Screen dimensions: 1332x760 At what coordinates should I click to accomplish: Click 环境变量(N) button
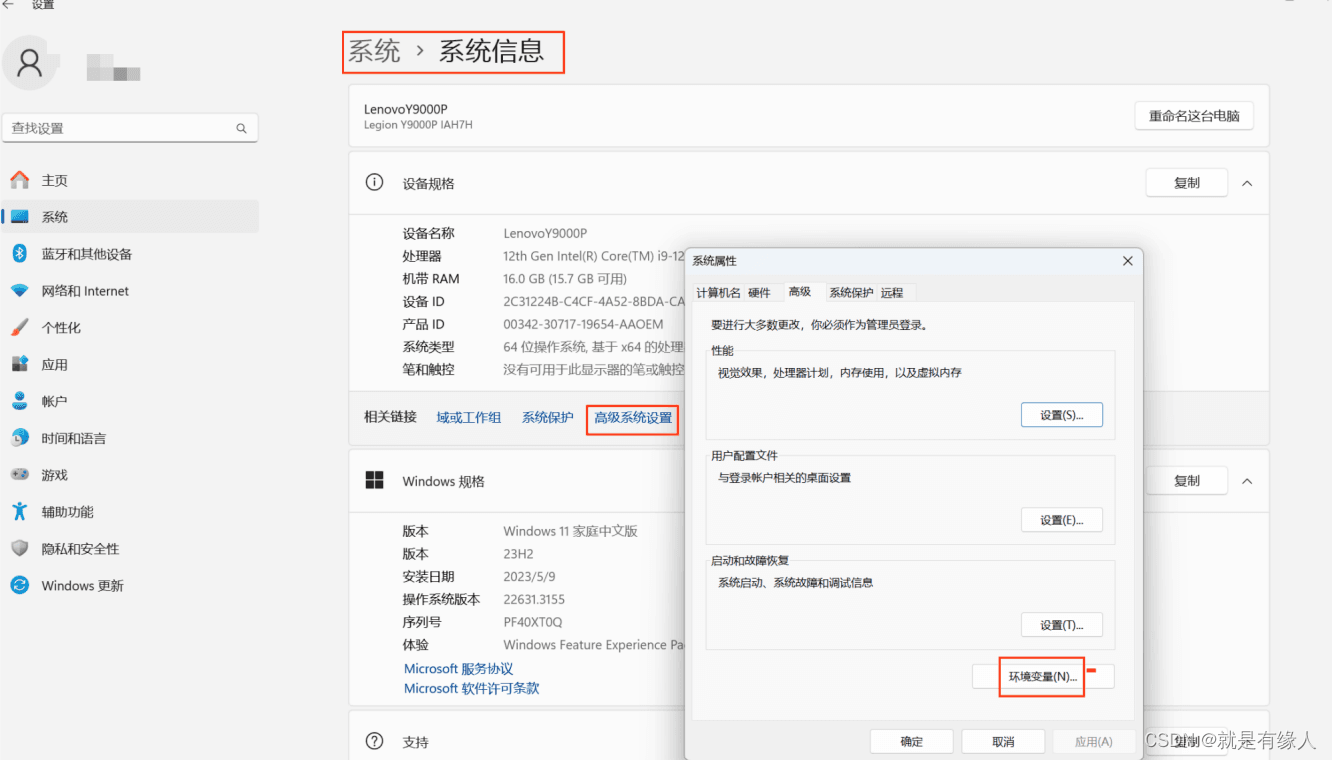point(1043,677)
